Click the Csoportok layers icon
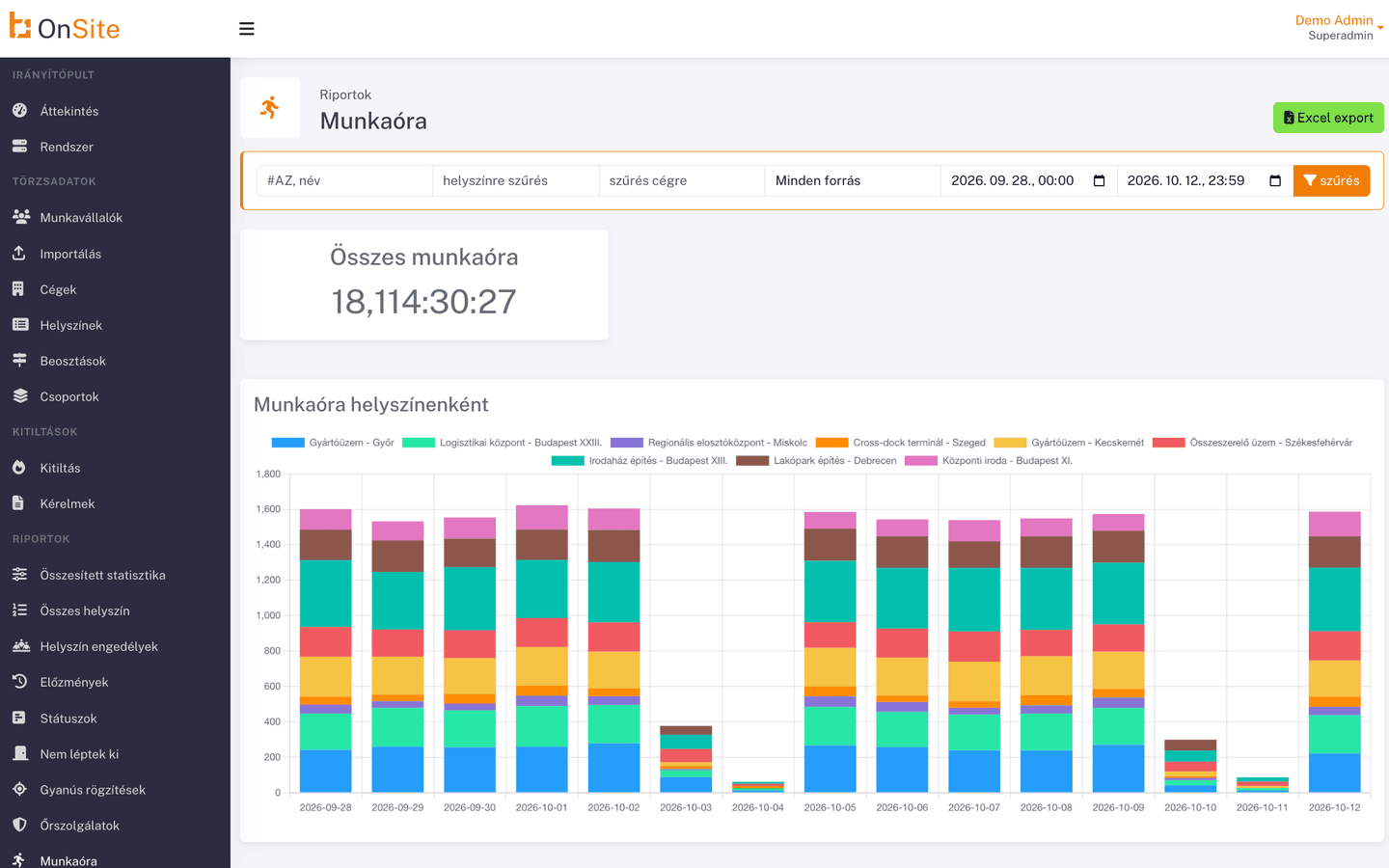Viewport: 1389px width, 868px height. 19,395
